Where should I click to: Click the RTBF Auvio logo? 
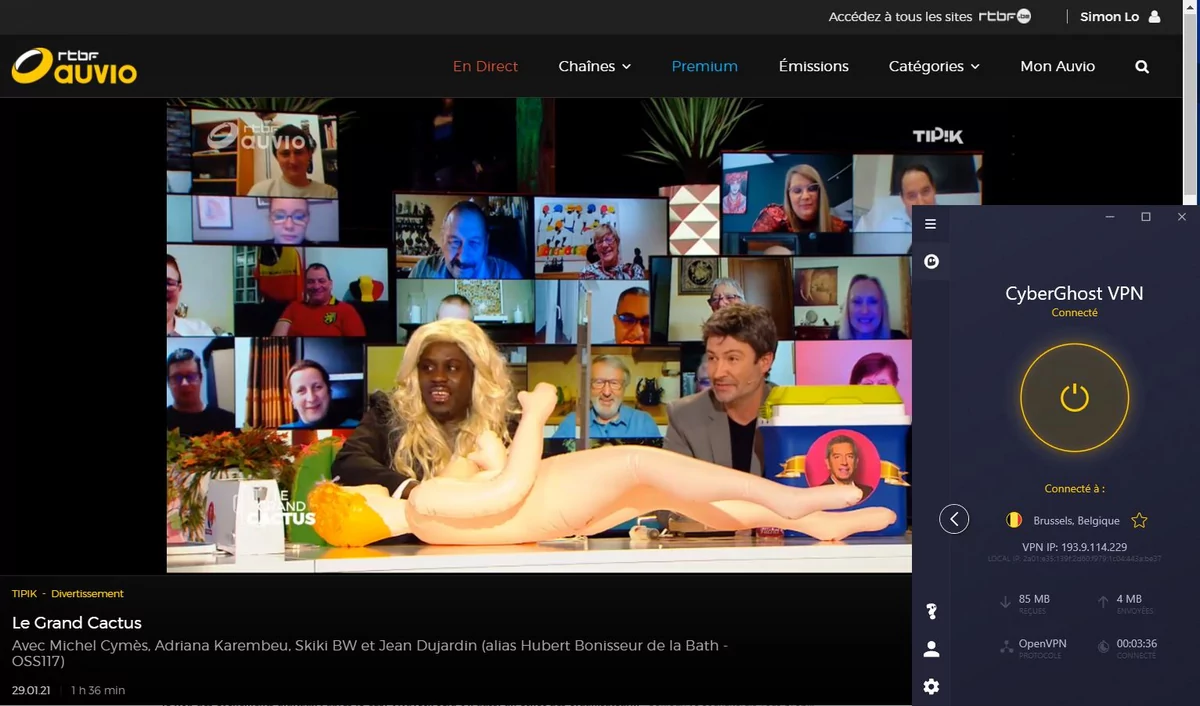[x=74, y=66]
